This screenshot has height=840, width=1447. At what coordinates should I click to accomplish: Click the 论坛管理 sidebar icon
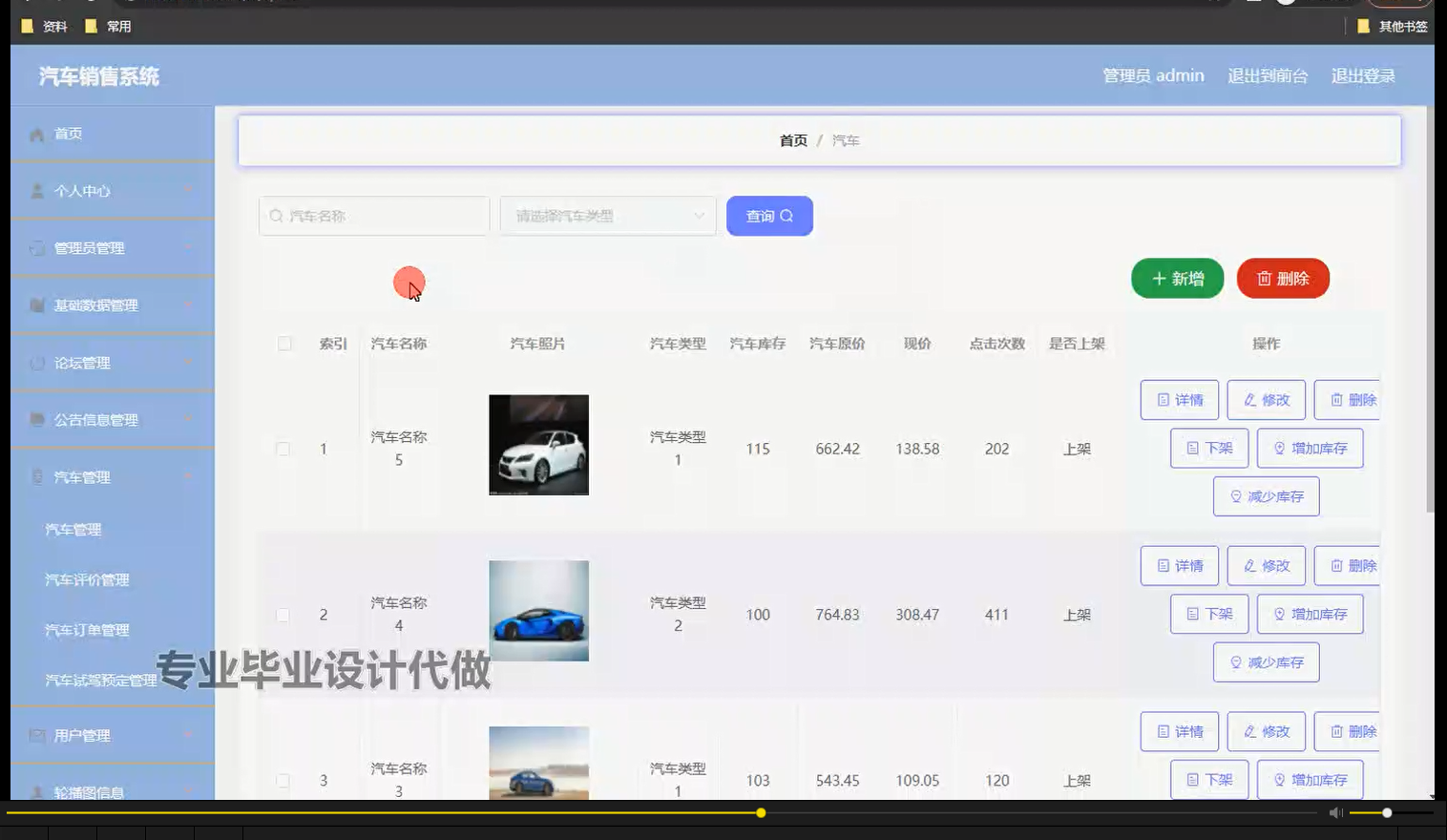pyautogui.click(x=37, y=363)
